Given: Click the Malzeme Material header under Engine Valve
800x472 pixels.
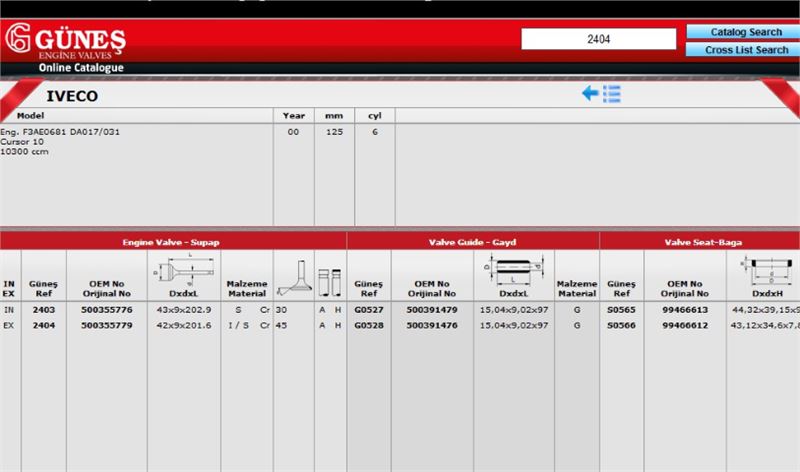Looking at the screenshot, I should point(247,288).
